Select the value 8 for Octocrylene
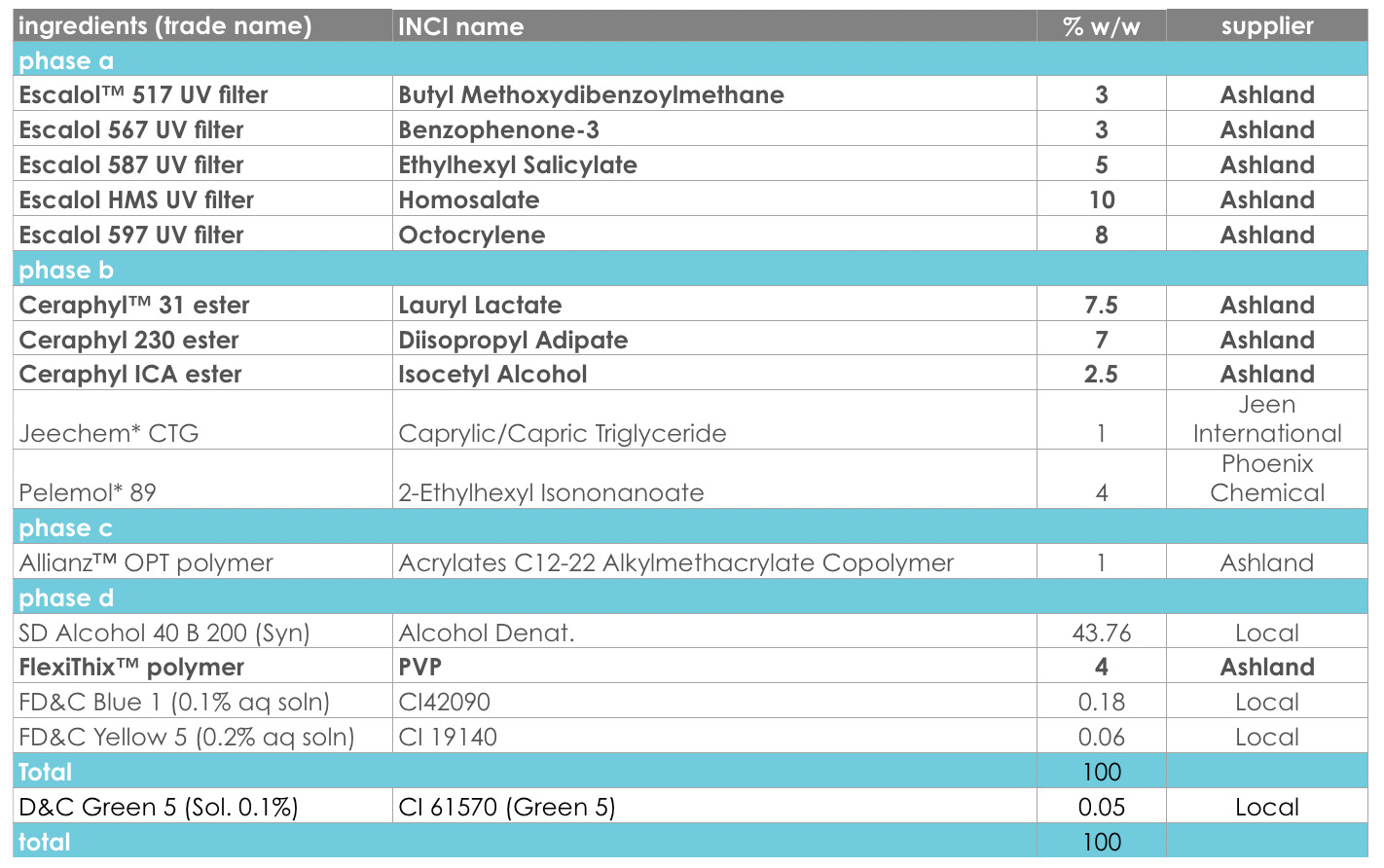The height and width of the screenshot is (868, 1384). click(1102, 235)
